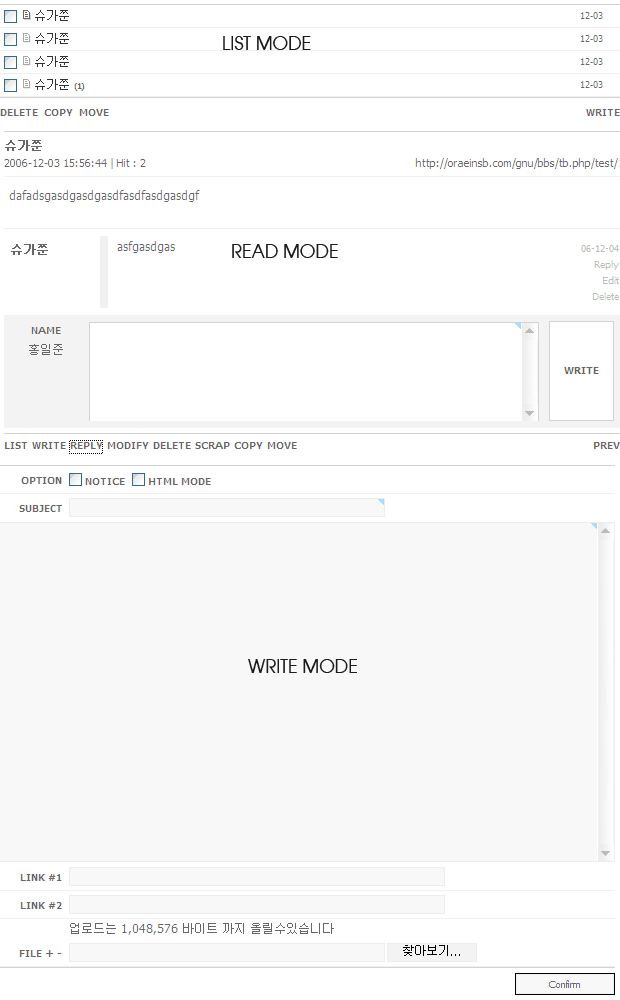This screenshot has width=620, height=1000.
Task: Go to PREV post
Action: (607, 446)
